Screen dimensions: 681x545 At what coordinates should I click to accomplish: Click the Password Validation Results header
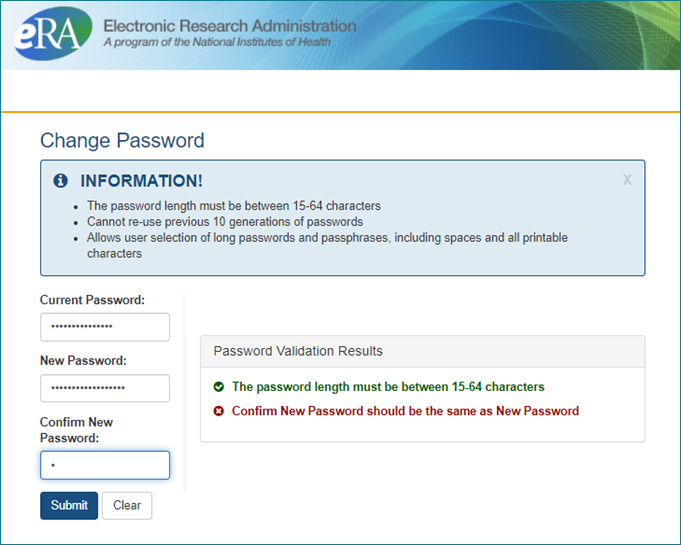(x=298, y=351)
